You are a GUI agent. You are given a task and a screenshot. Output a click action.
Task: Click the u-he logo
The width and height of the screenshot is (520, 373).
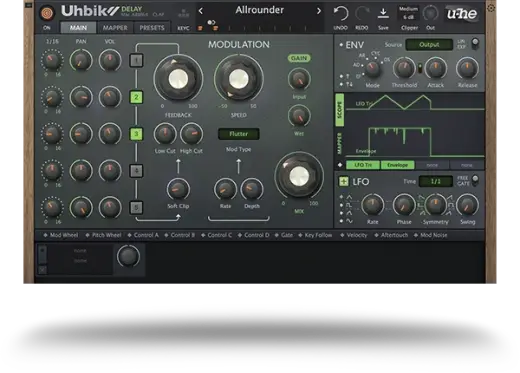click(x=462, y=13)
